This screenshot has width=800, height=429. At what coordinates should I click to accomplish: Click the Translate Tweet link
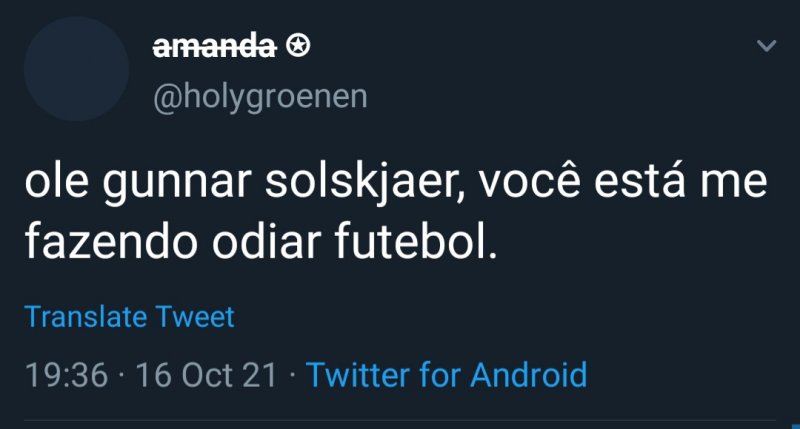click(129, 317)
